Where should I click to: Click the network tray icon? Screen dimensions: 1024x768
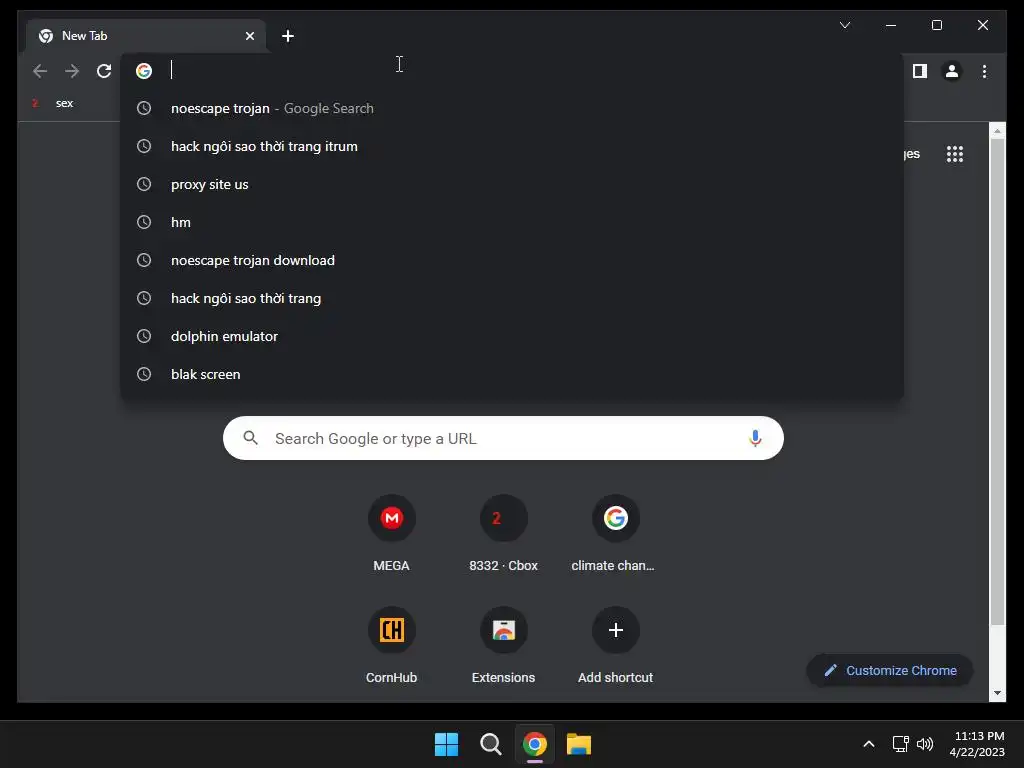(901, 744)
